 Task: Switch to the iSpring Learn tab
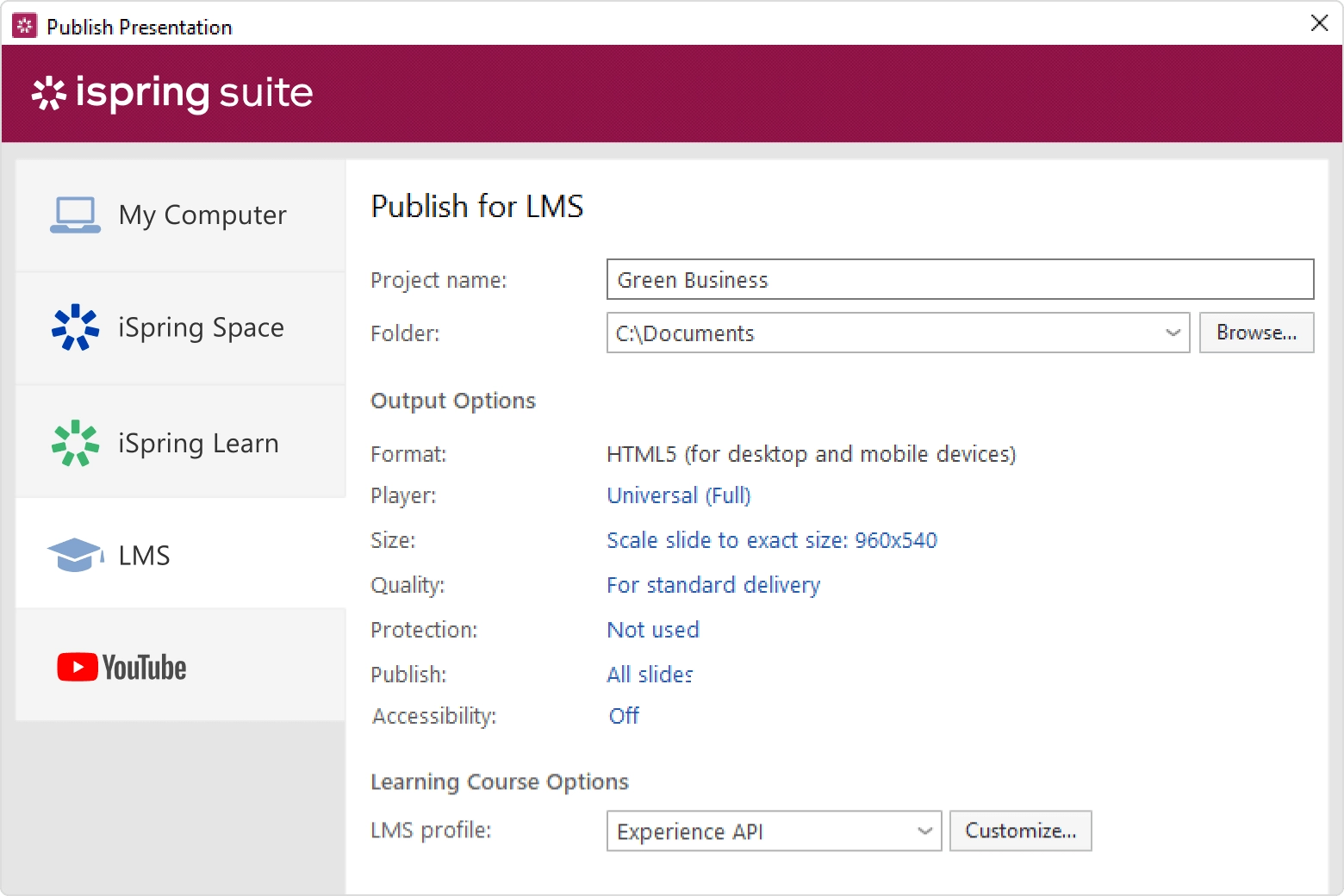tap(181, 442)
